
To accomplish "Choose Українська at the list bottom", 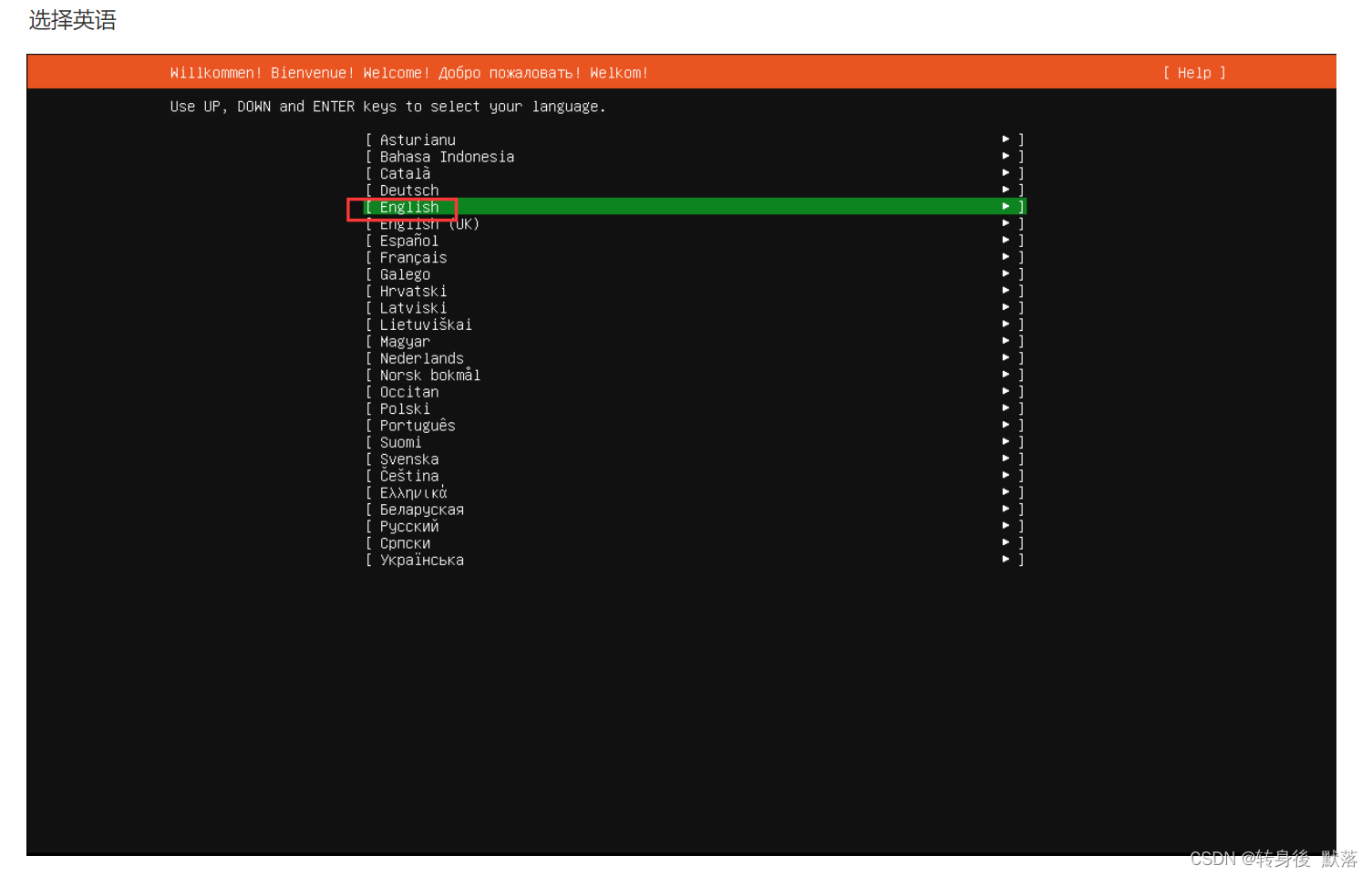I will click(x=422, y=560).
